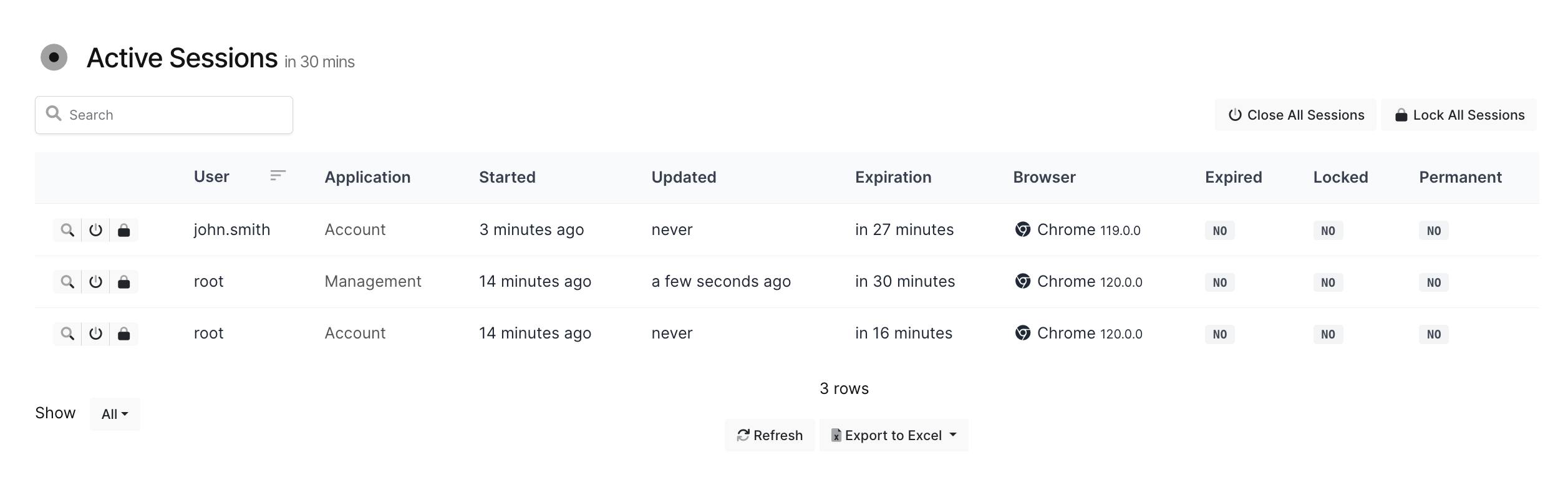Click the record icon beside Active Sessions
The width and height of the screenshot is (1568, 480).
[x=54, y=57]
